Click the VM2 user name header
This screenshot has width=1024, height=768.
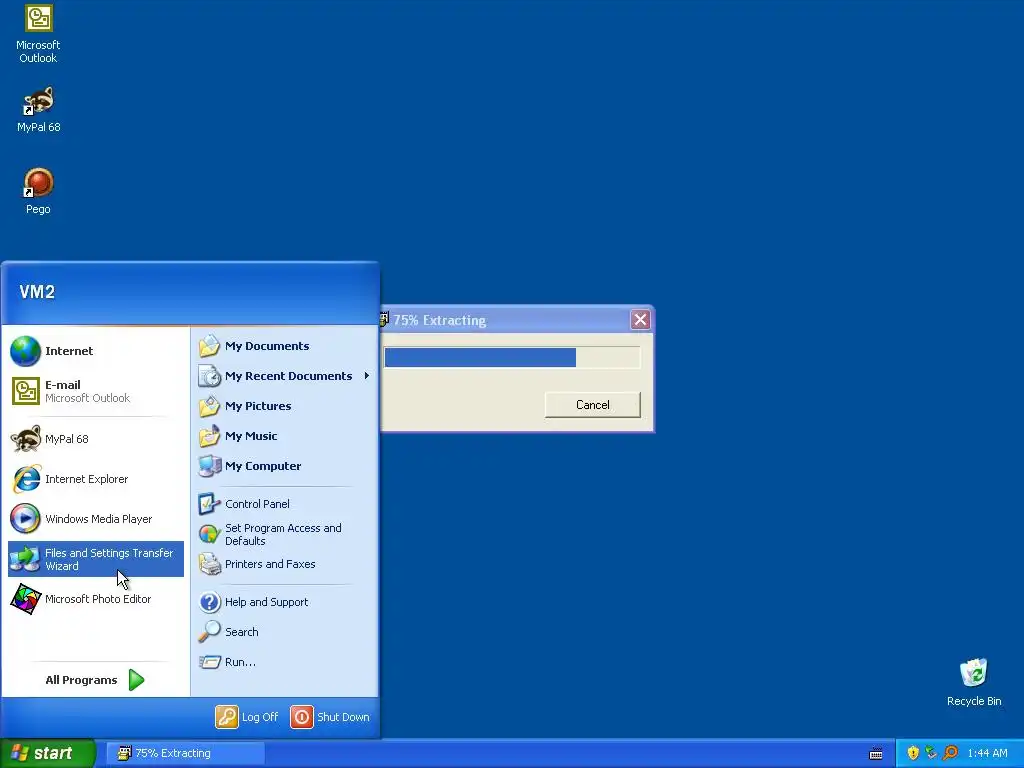(x=37, y=292)
